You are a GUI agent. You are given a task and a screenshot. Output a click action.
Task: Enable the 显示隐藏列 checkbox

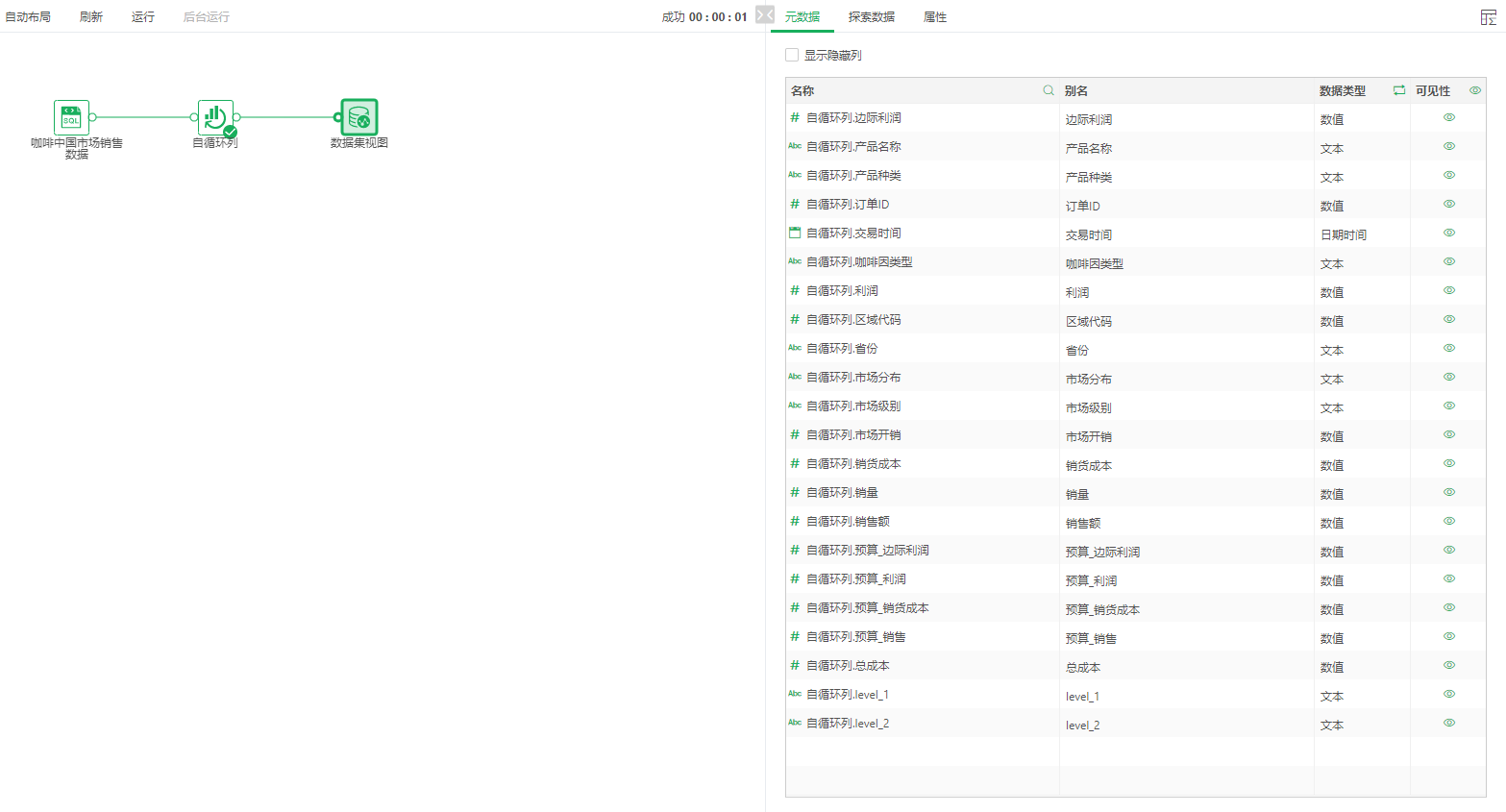792,56
